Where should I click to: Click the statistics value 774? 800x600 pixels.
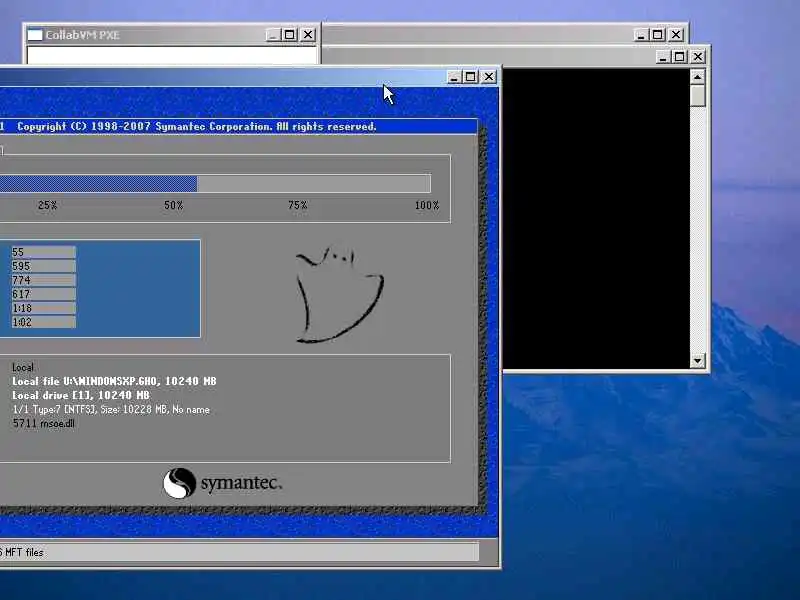pos(43,280)
